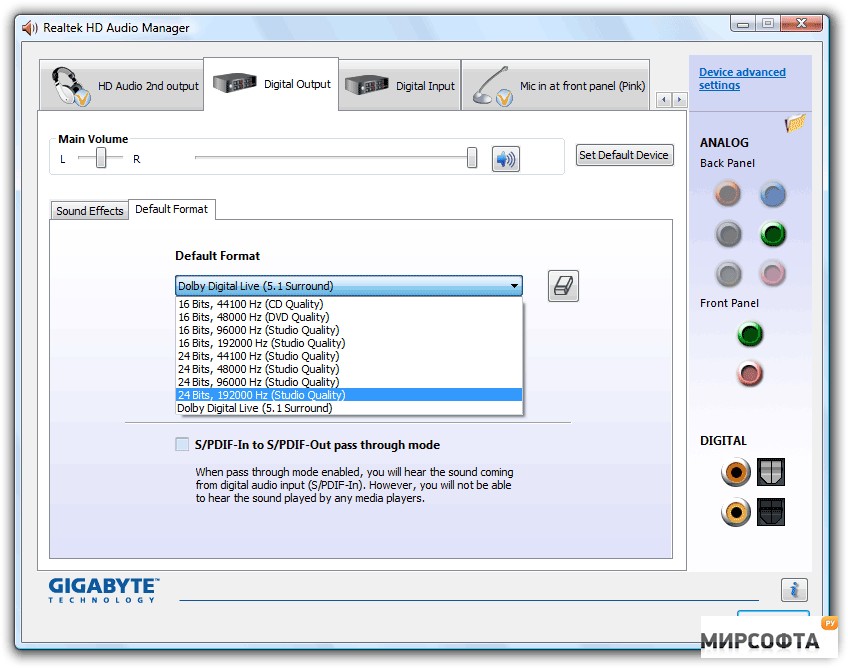Screen dimensions: 848x668
Task: Choose 16 Bits, 192000 Hz (Studio Quality)
Action: (x=349, y=343)
